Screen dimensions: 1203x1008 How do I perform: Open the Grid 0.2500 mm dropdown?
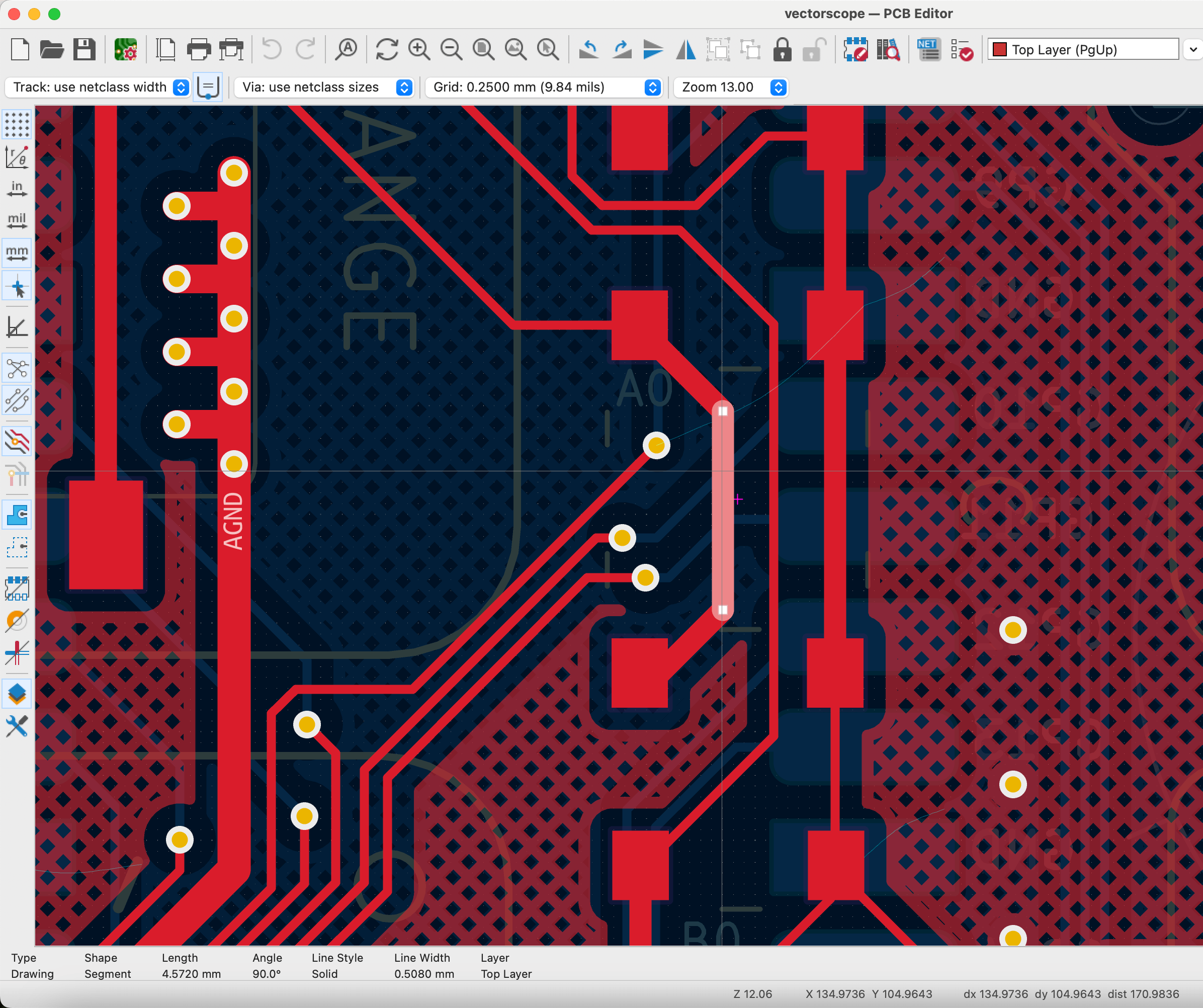click(544, 87)
